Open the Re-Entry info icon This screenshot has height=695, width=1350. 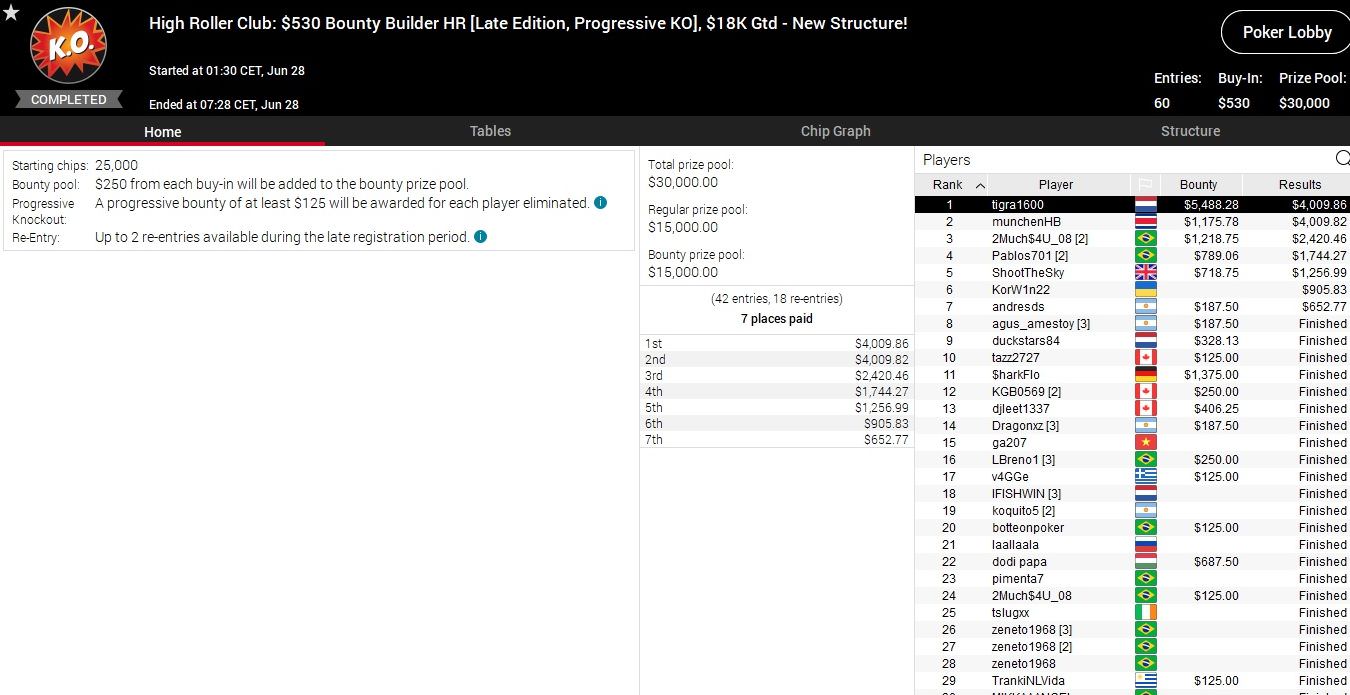tap(480, 237)
